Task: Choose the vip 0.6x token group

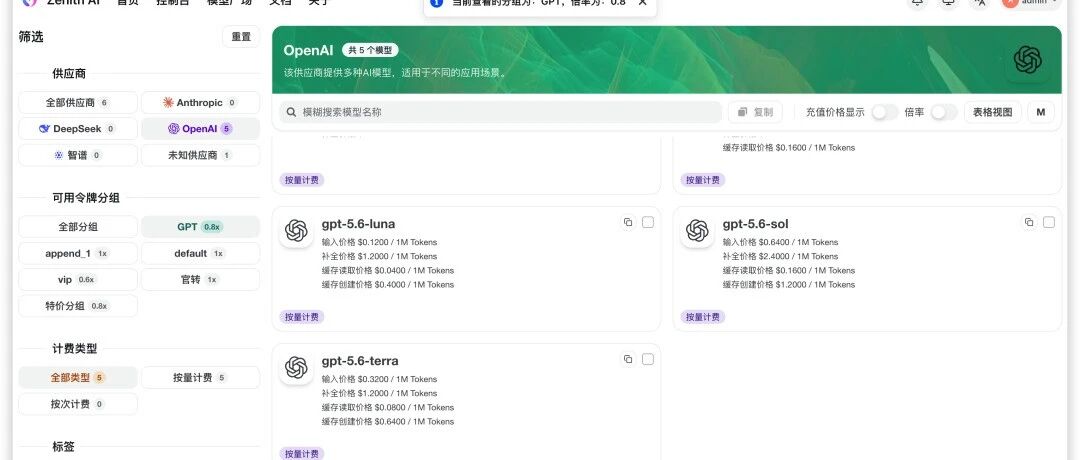Action: click(x=78, y=280)
